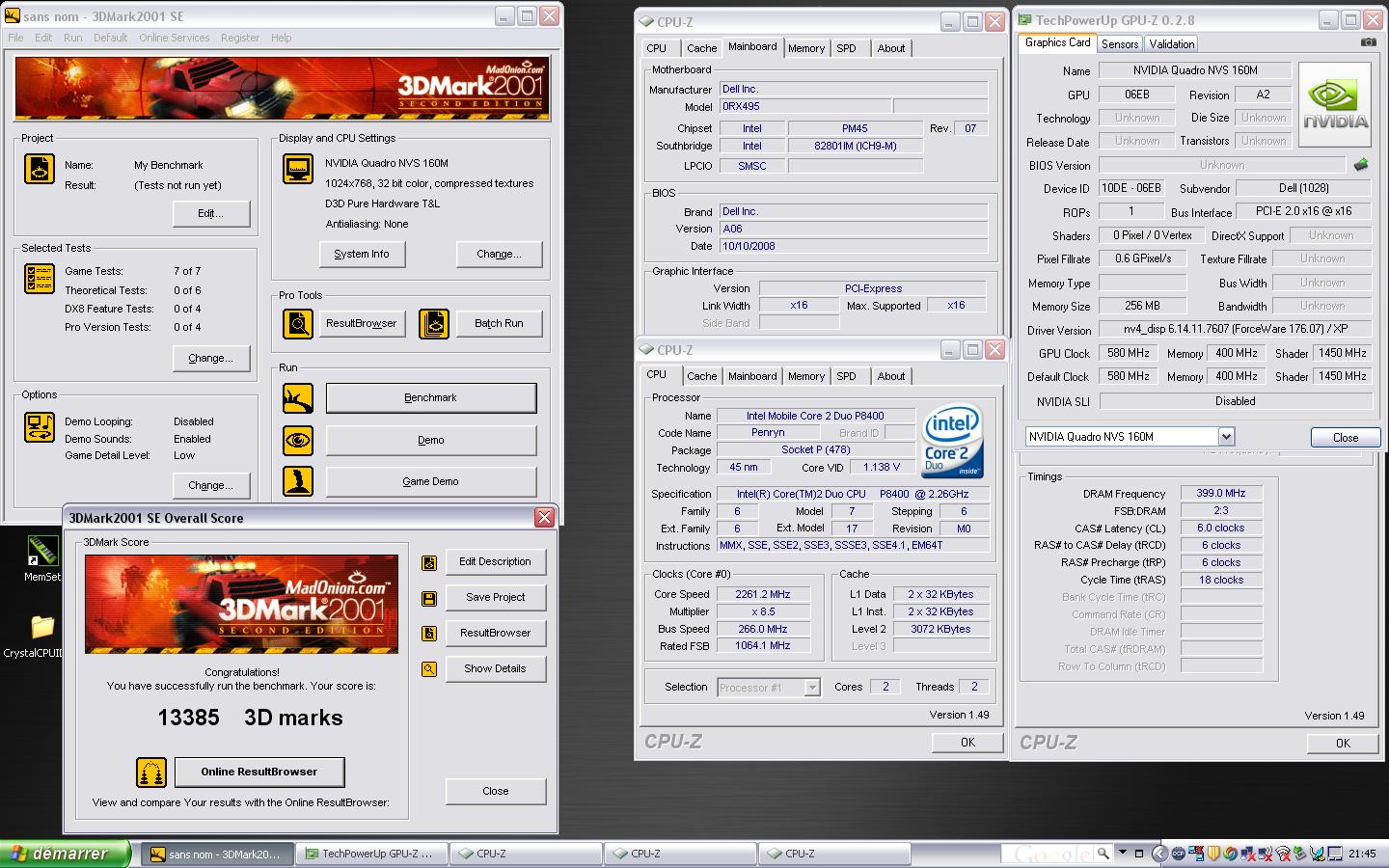The image size is (1389, 868).
Task: Switch to Cache tab in lower CPU-Z window
Action: pyautogui.click(x=701, y=376)
